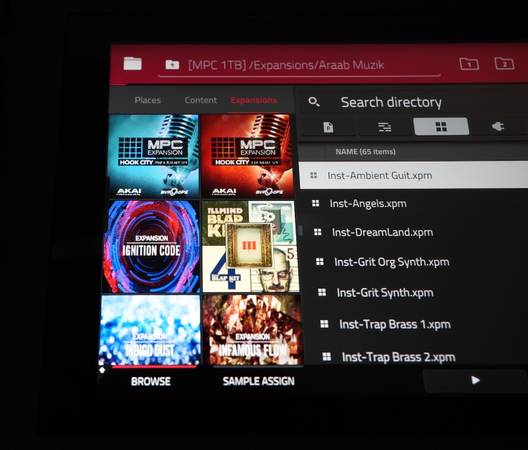Click program icon beside Inst-Grit Org Synth.xpm
Viewport: 528px width, 450px height.
point(320,262)
